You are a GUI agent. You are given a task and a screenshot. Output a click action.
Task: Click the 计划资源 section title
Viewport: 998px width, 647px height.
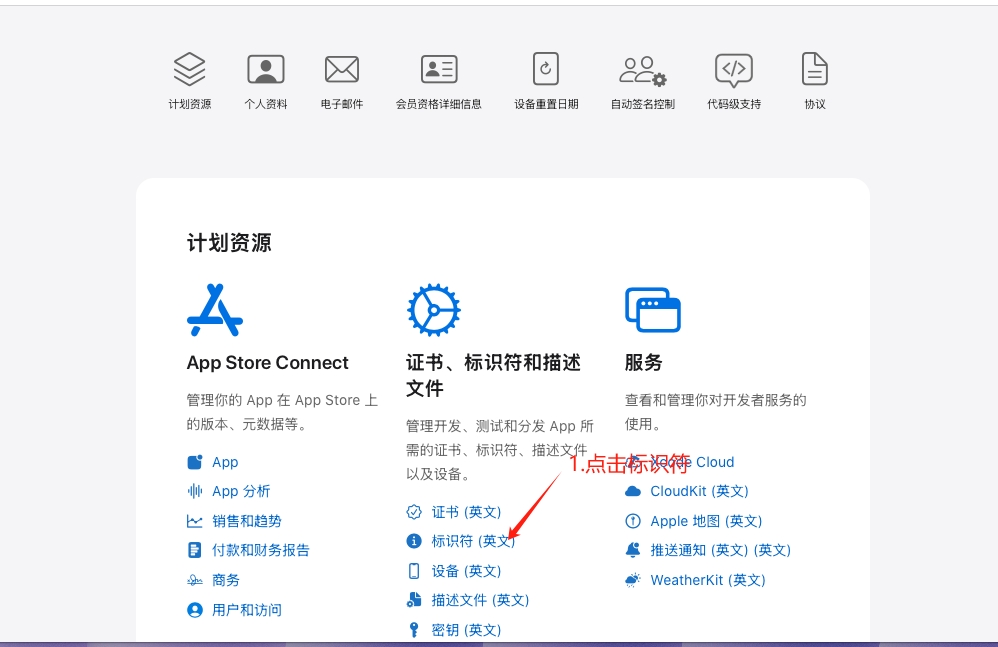[229, 243]
